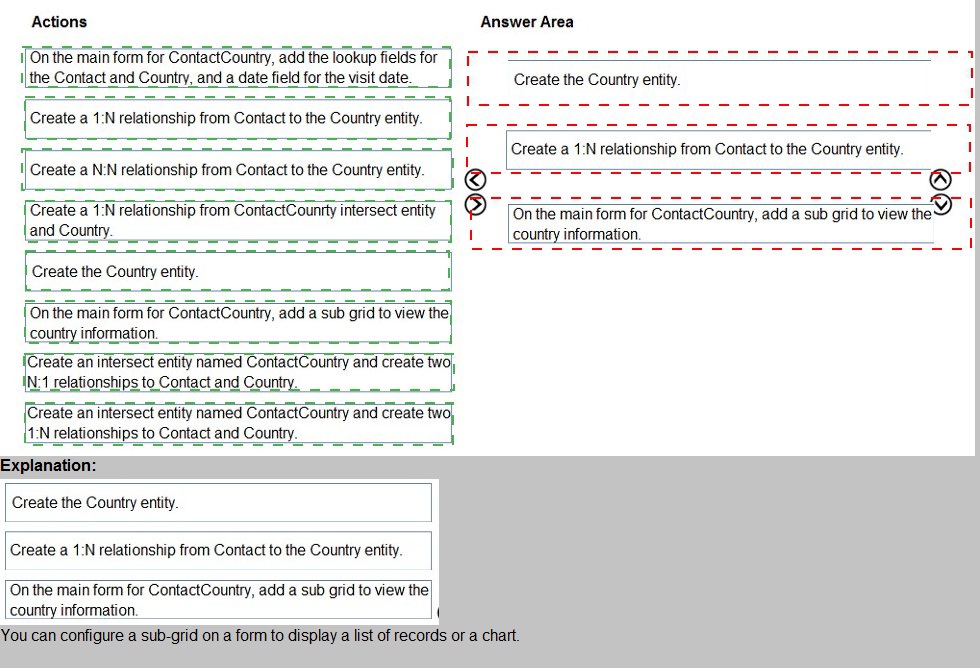
Task: Click the 'Explanation:' label
Action: click(x=49, y=466)
